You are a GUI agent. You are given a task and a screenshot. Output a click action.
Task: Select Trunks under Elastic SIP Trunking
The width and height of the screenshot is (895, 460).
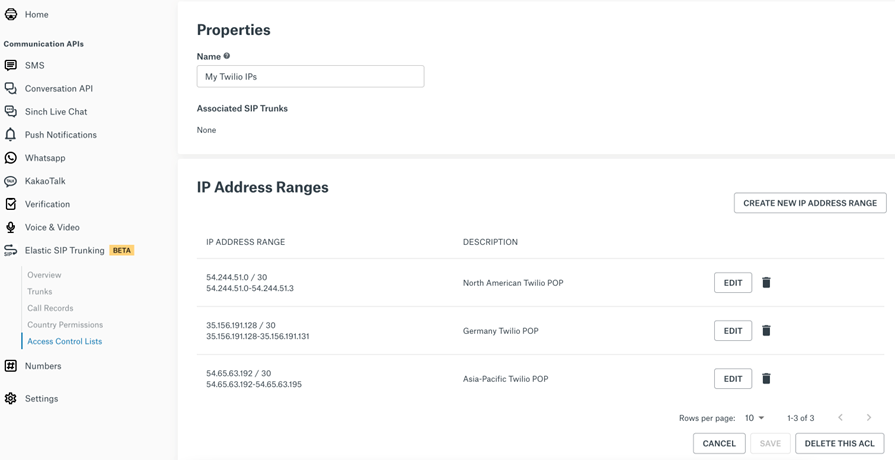pyautogui.click(x=40, y=292)
